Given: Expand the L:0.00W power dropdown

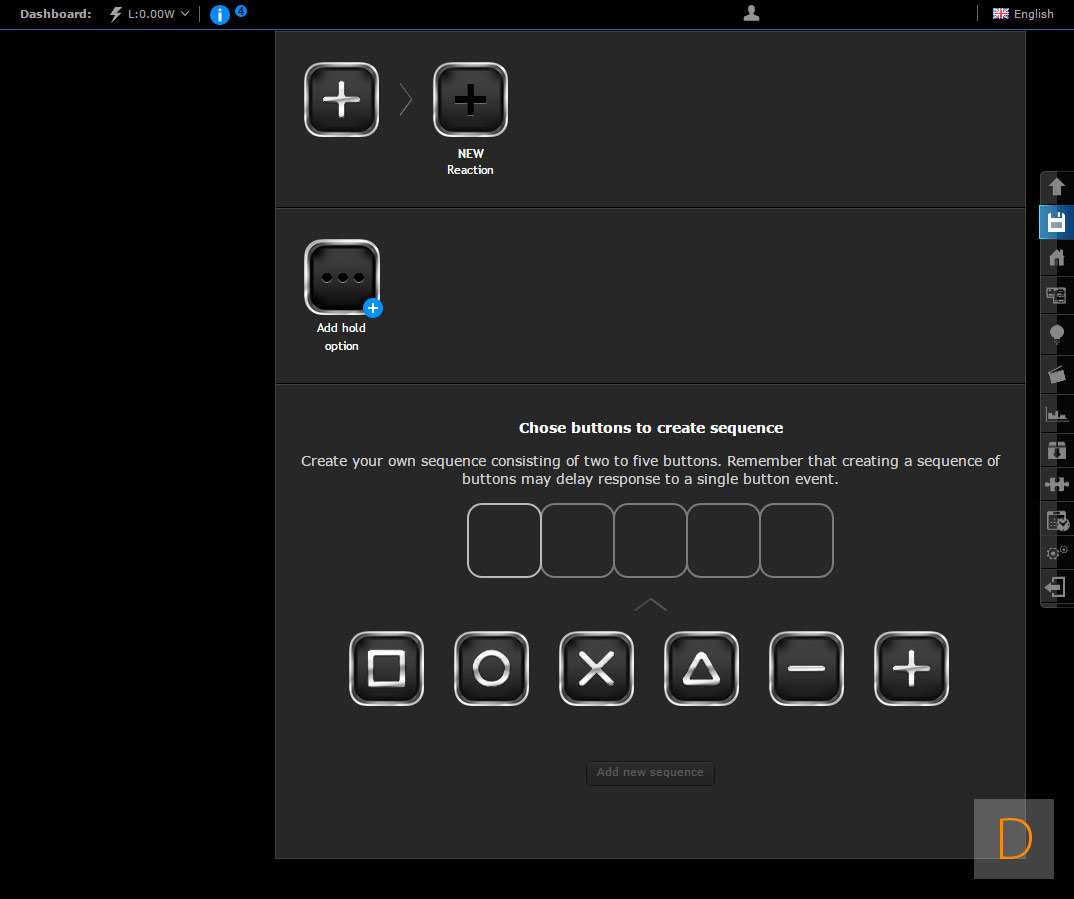Looking at the screenshot, I should (x=149, y=14).
